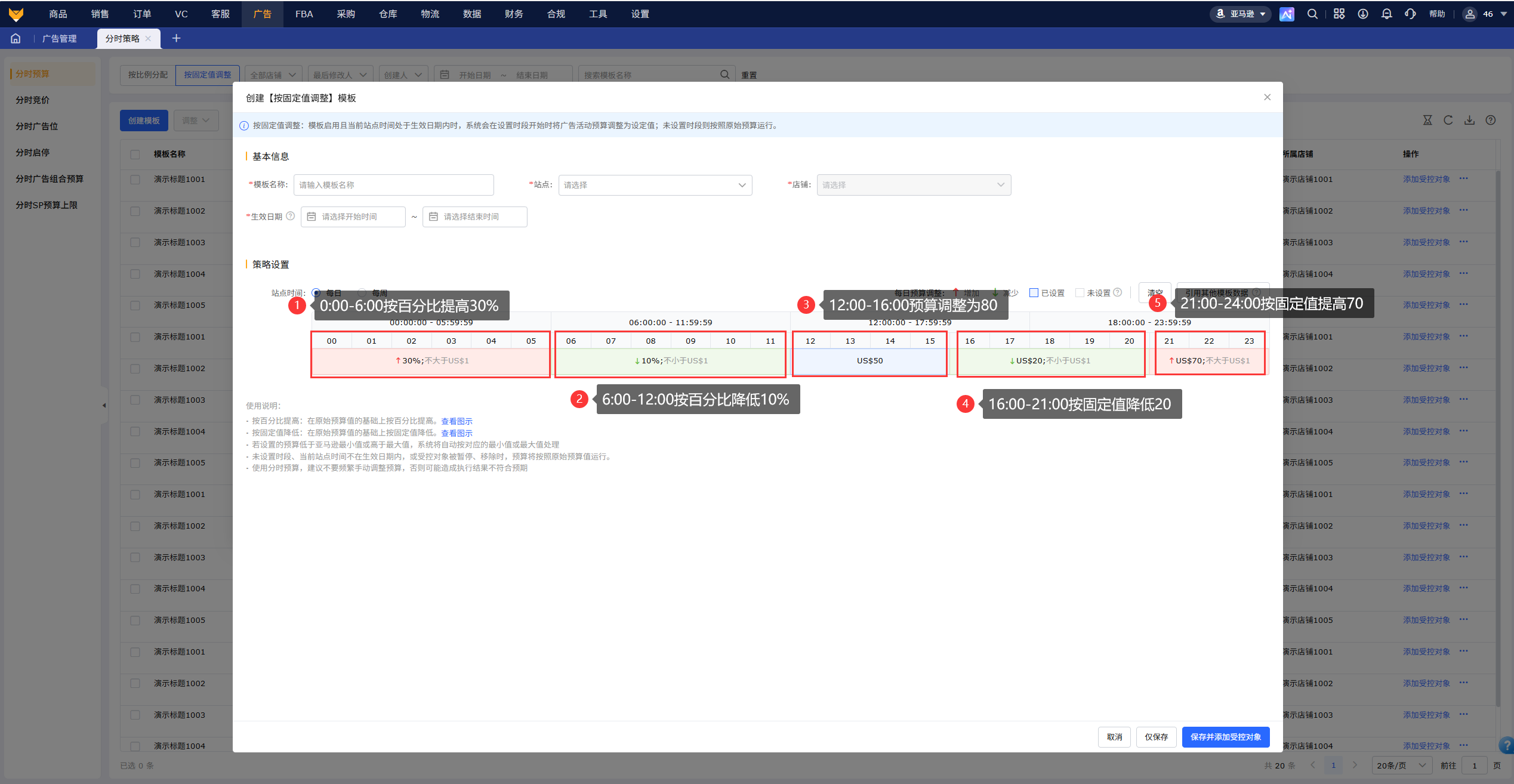Close the create template dialog

pyautogui.click(x=1267, y=97)
